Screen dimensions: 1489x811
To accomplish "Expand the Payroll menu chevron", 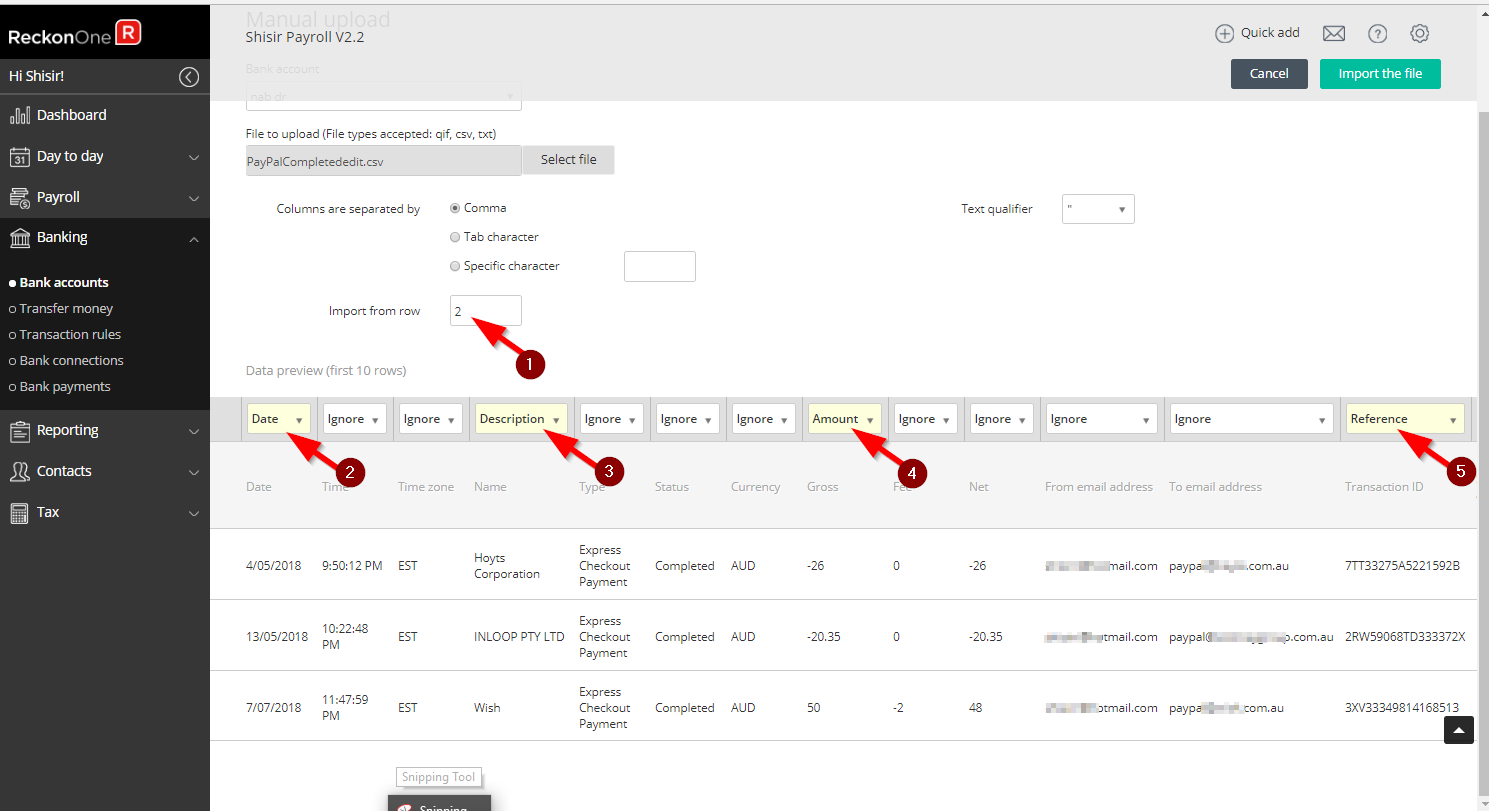I will click(194, 198).
